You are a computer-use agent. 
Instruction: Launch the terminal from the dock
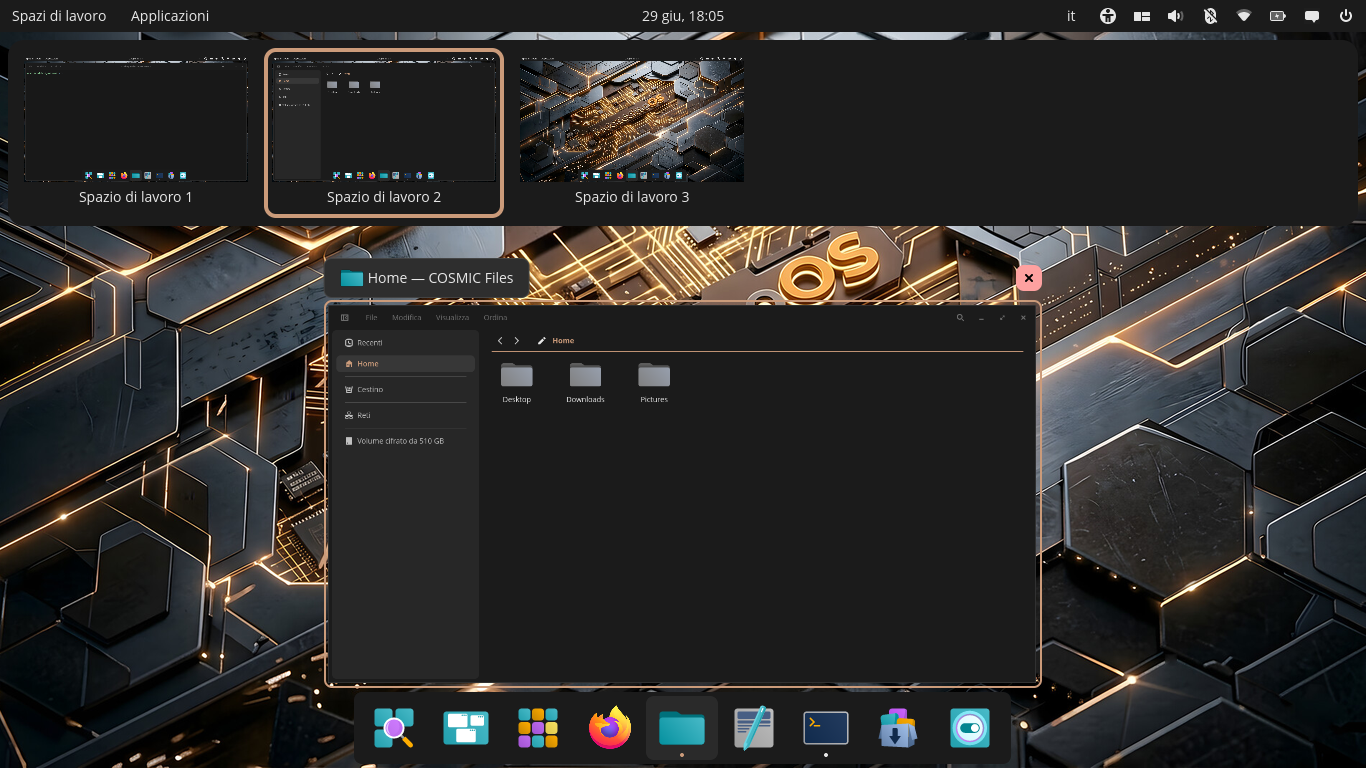pos(826,728)
